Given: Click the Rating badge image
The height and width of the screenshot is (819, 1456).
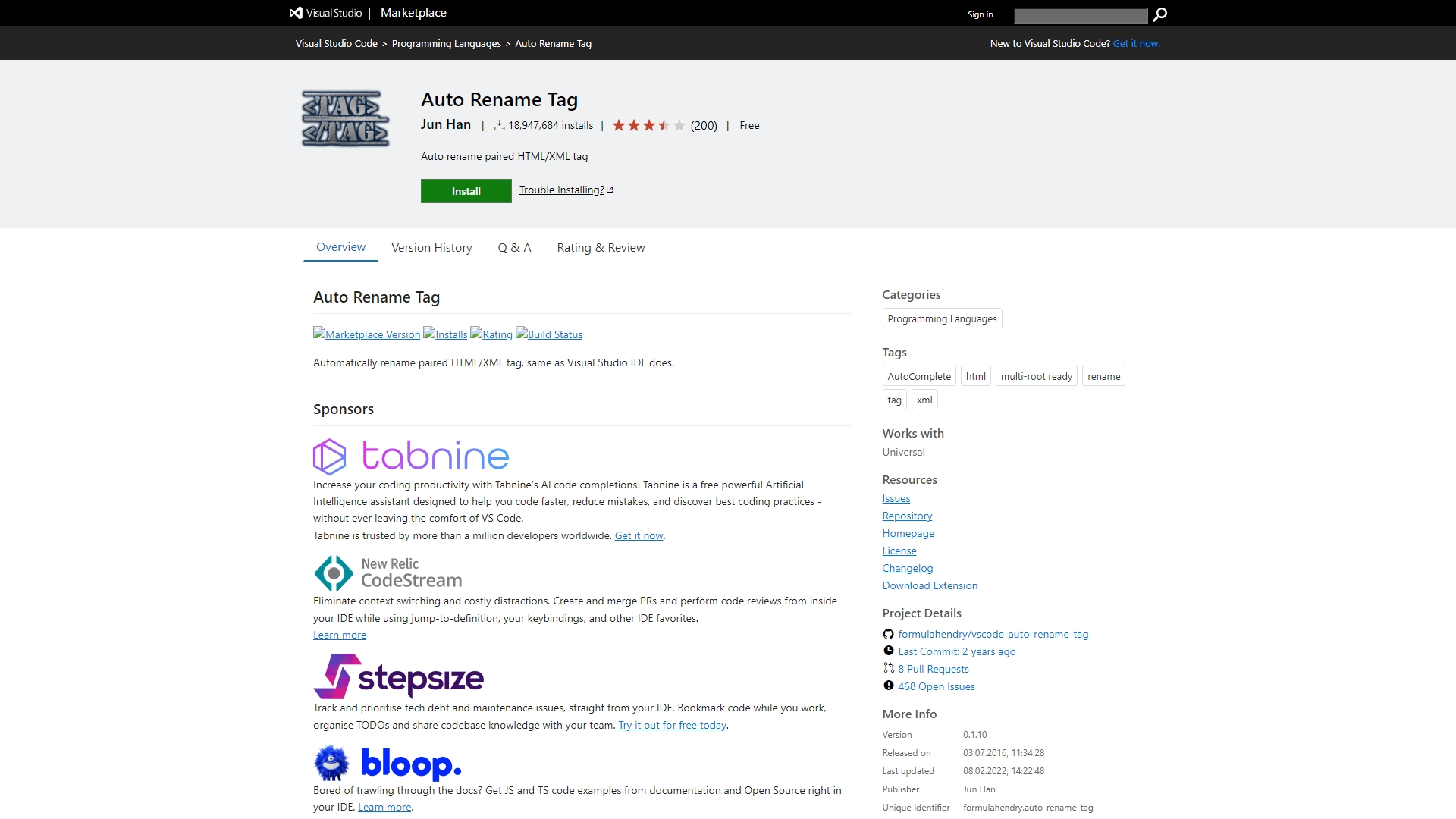Looking at the screenshot, I should click(491, 334).
